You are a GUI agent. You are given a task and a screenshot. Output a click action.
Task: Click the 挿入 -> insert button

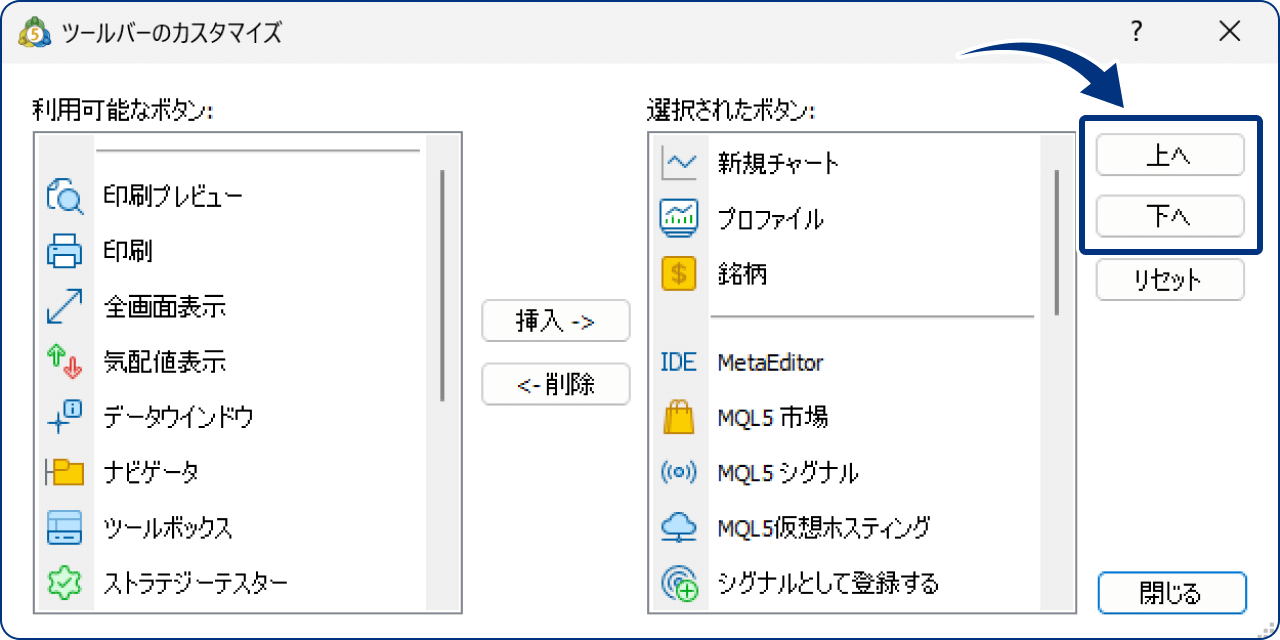coord(556,321)
